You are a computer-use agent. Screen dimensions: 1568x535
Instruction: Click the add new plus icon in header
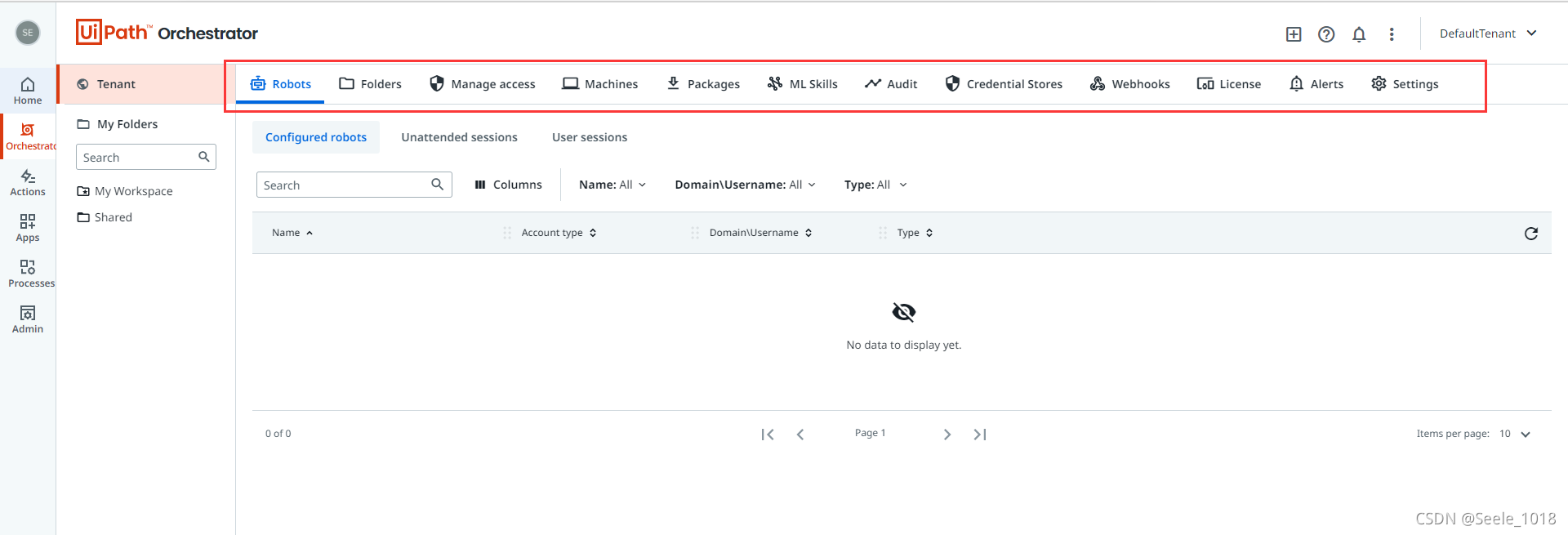point(1294,33)
